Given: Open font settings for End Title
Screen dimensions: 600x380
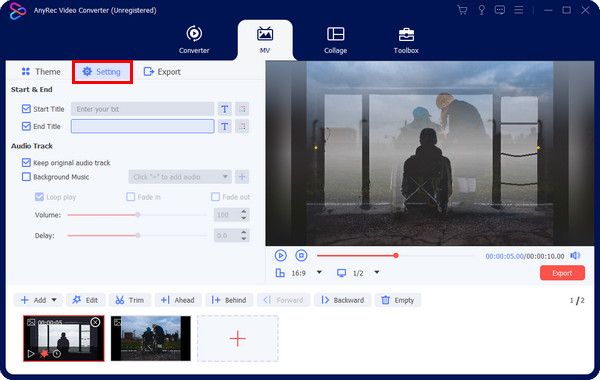Looking at the screenshot, I should [x=225, y=126].
